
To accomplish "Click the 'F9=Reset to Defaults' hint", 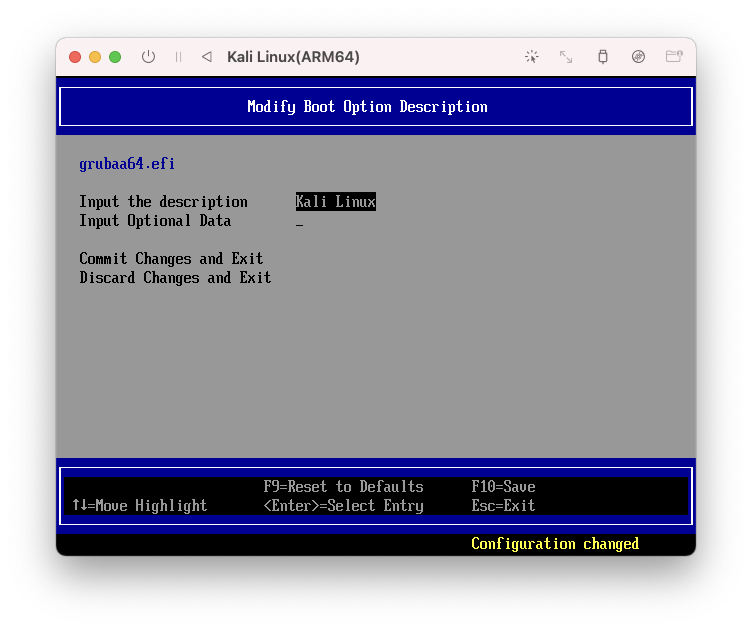I will (x=343, y=487).
